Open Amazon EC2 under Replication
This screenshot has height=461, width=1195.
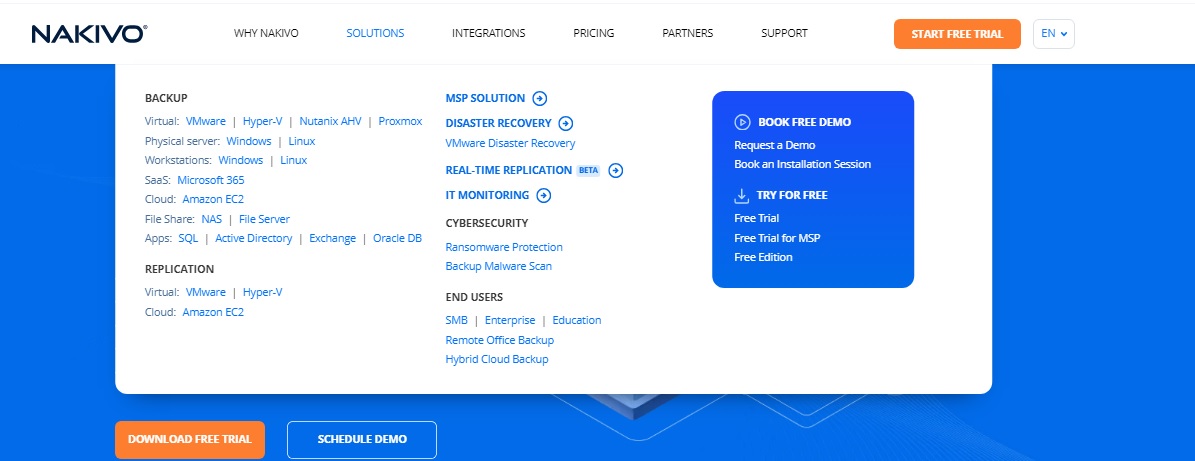point(213,312)
